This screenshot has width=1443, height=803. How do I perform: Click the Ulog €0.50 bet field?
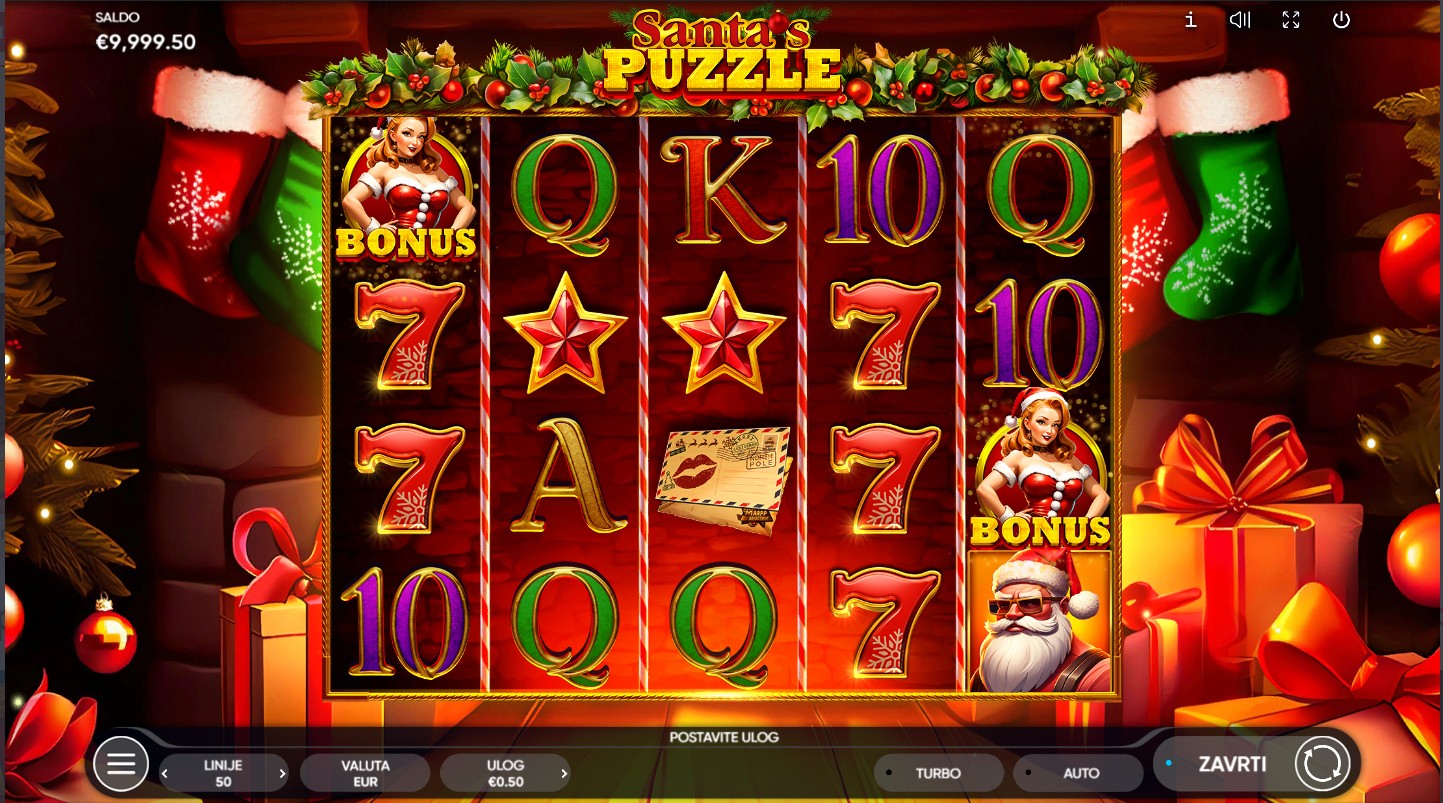click(505, 773)
